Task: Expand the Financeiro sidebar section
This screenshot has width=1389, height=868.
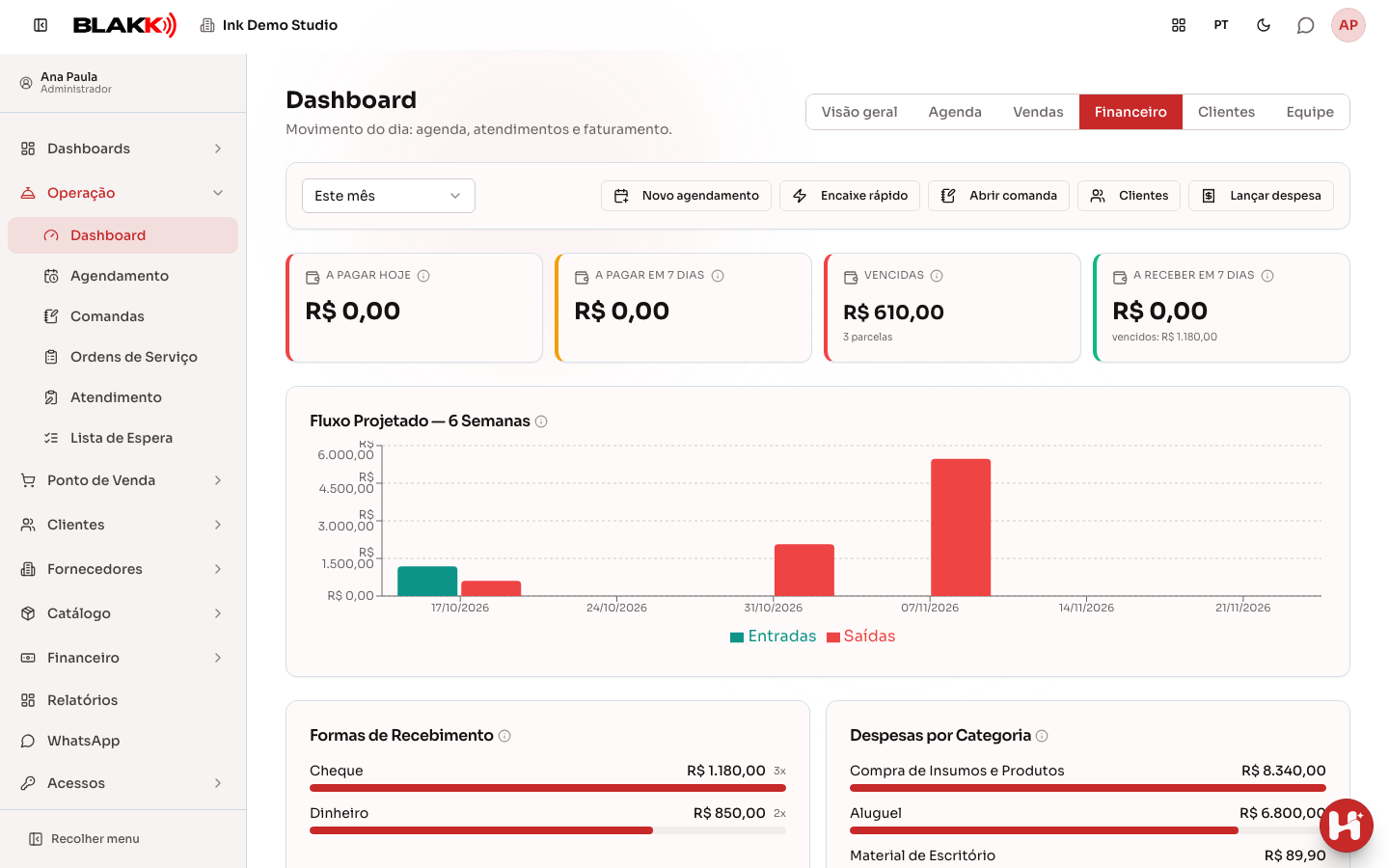Action: (x=123, y=658)
